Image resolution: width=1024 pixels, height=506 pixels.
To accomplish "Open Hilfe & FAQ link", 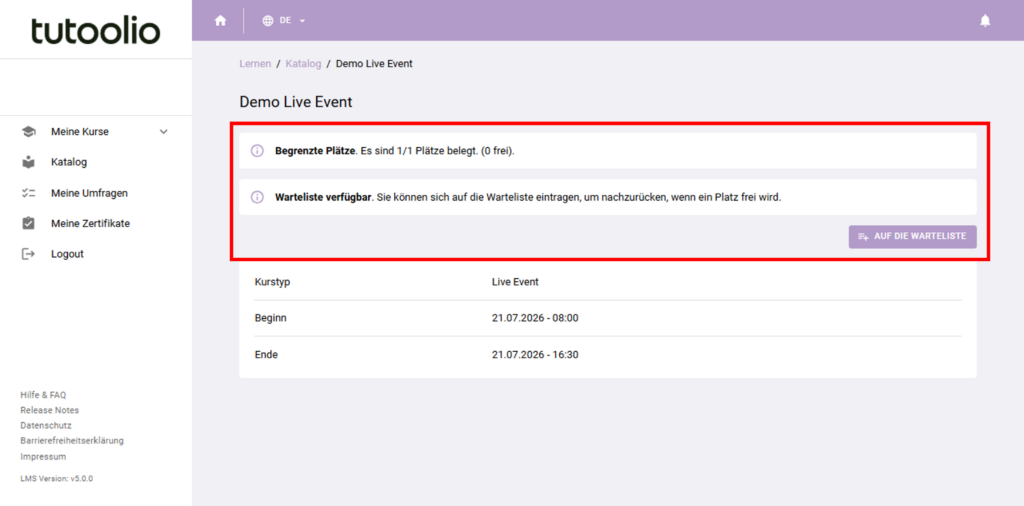I will click(43, 395).
